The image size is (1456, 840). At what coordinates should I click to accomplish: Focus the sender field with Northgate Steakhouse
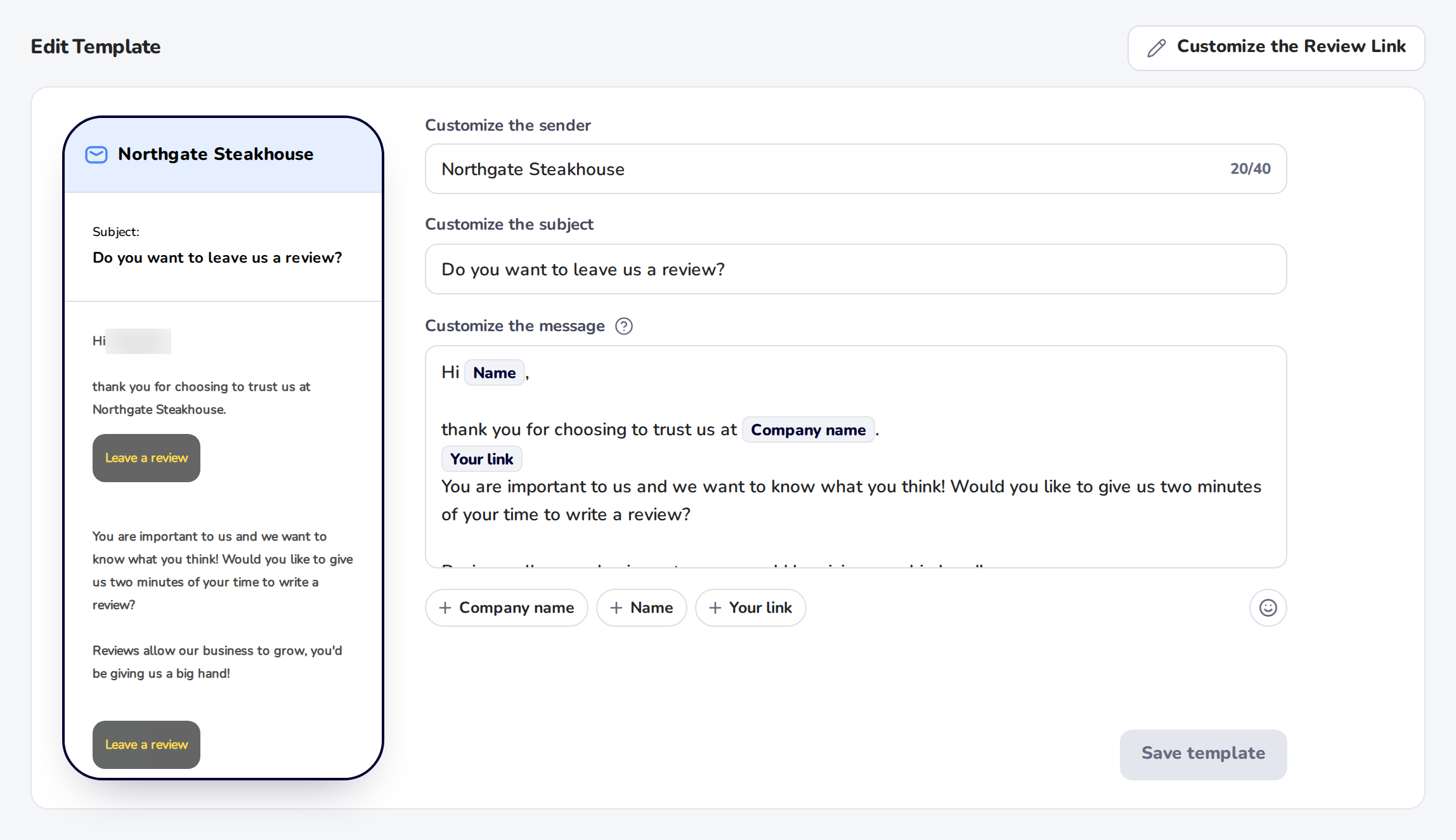[x=855, y=169]
